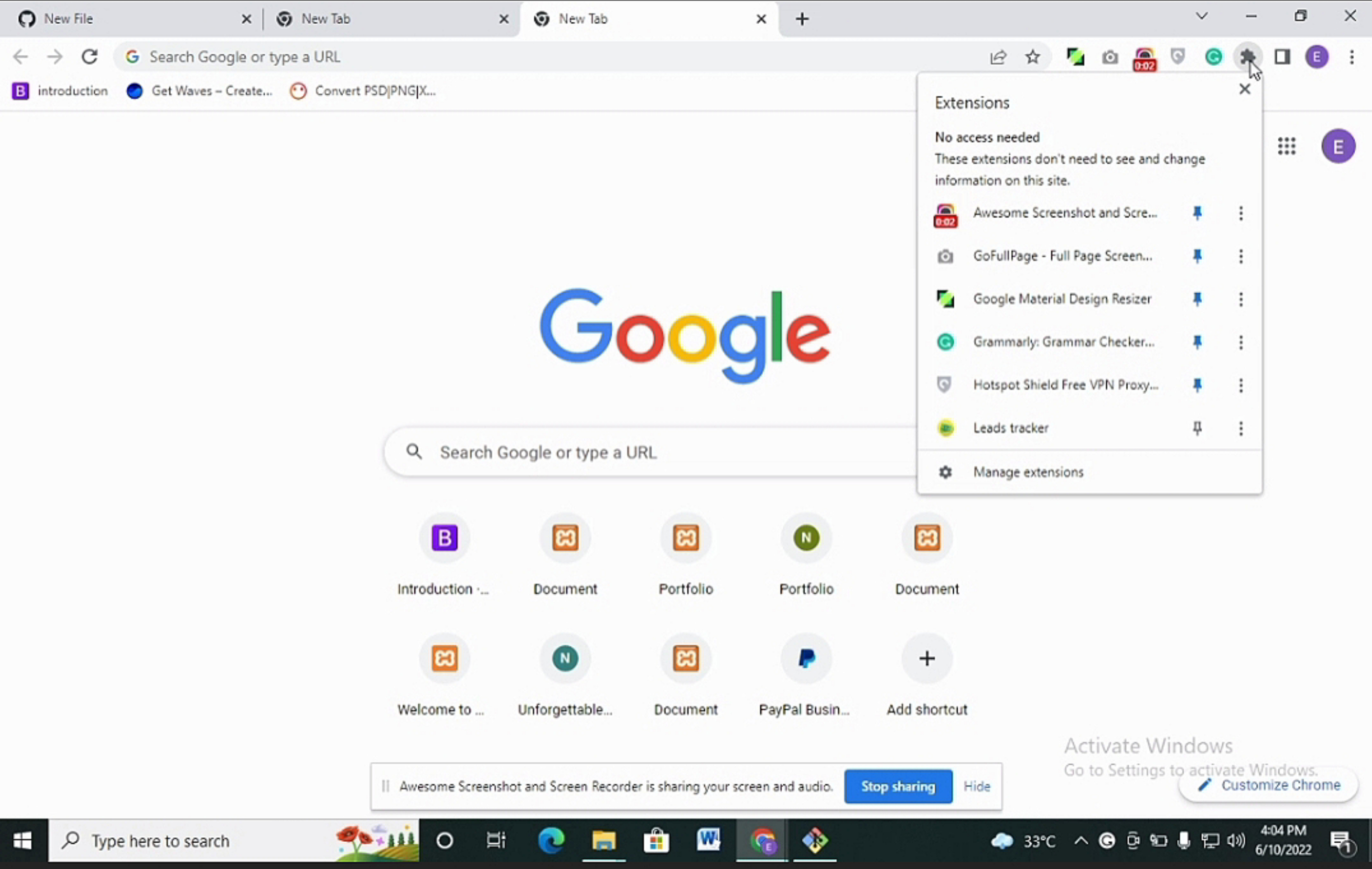Open Microsoft Edge from the taskbar

[x=551, y=840]
